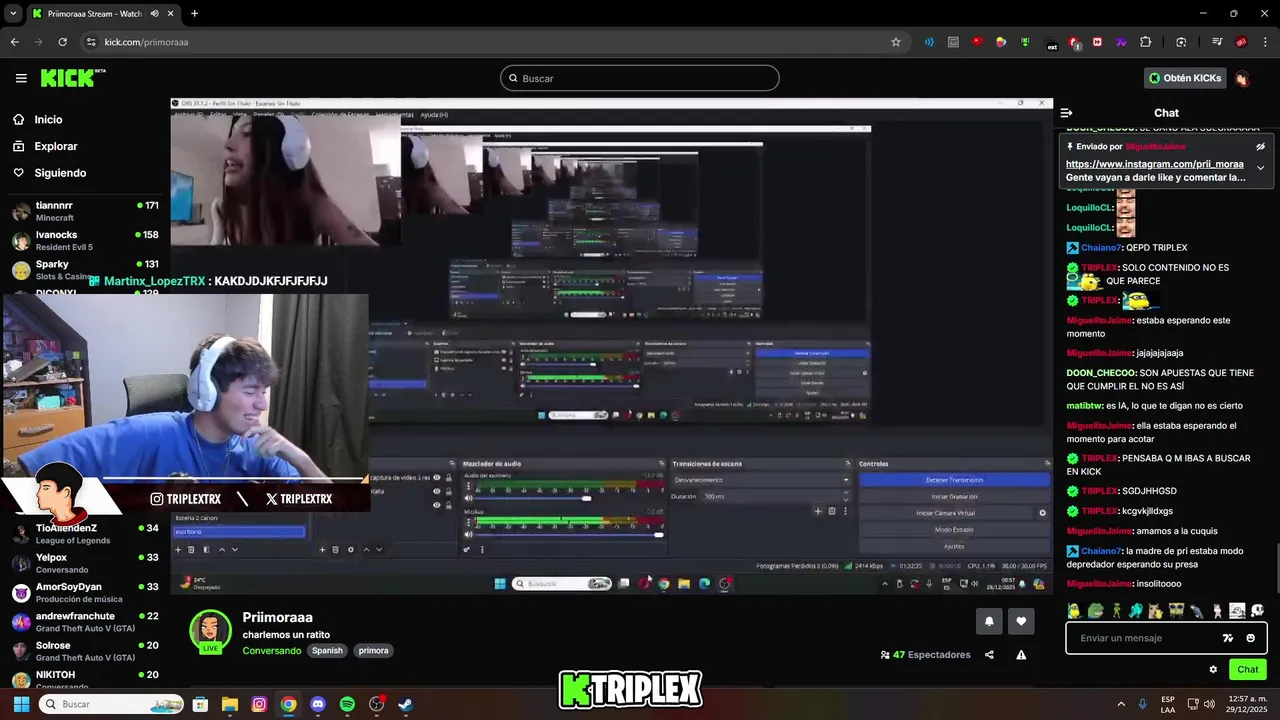The image size is (1280, 720).
Task: Open andrewfranchute channel in sidebar
Action: [x=85, y=622]
